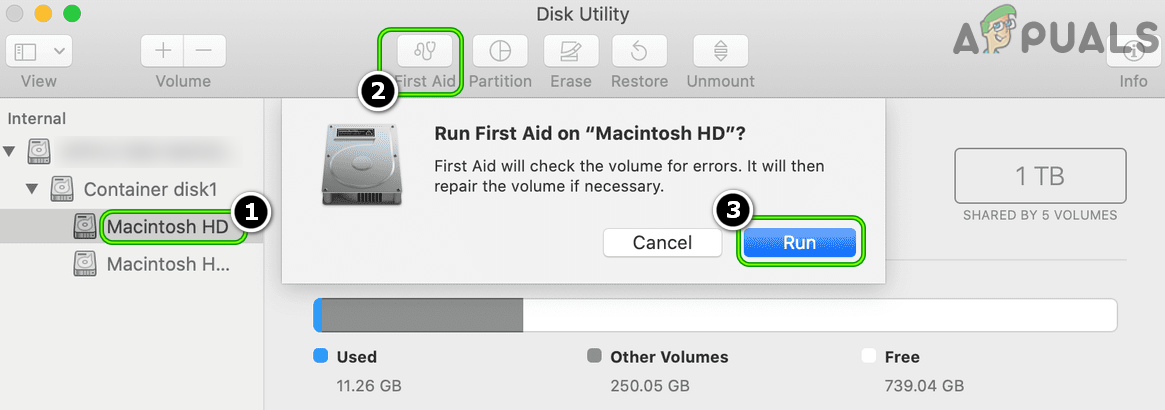
Task: Select the second Macintosh H... volume
Action: coord(168,265)
